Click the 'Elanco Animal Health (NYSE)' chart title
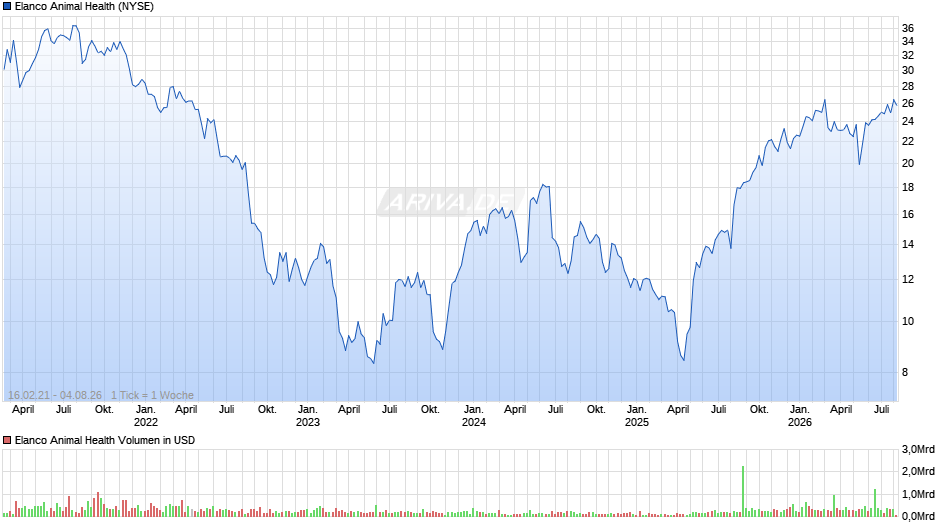 point(84,7)
